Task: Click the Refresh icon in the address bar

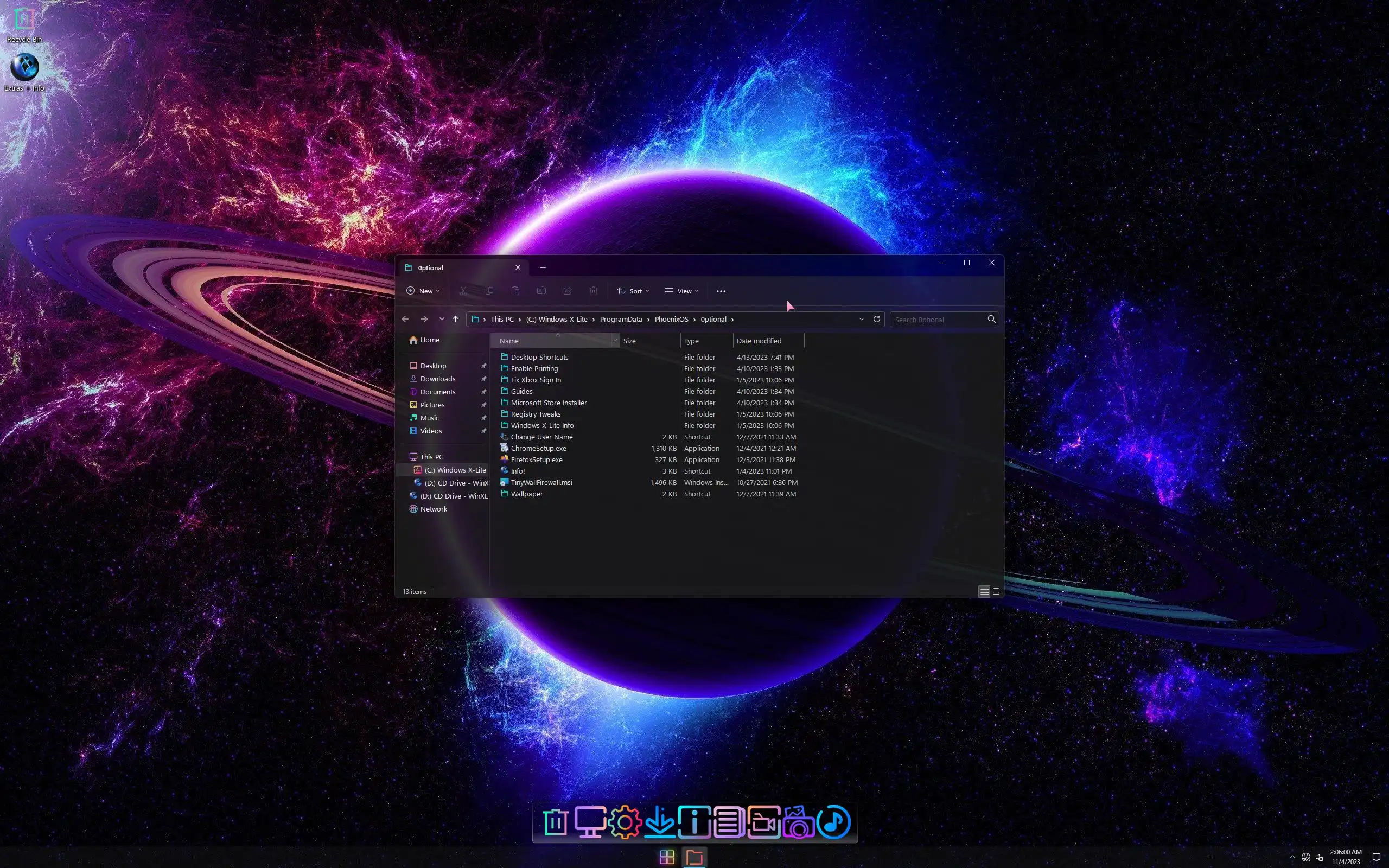Action: (x=876, y=319)
